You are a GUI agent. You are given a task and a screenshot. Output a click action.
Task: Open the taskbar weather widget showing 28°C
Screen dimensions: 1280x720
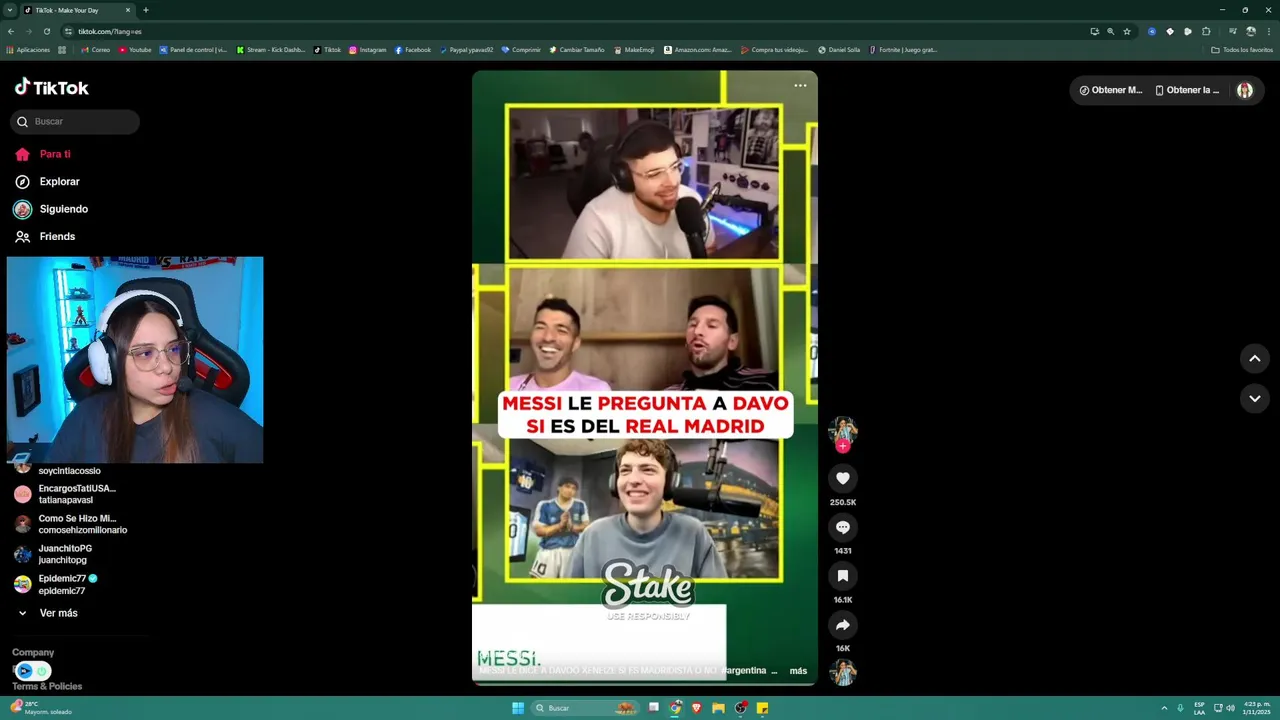(40, 708)
